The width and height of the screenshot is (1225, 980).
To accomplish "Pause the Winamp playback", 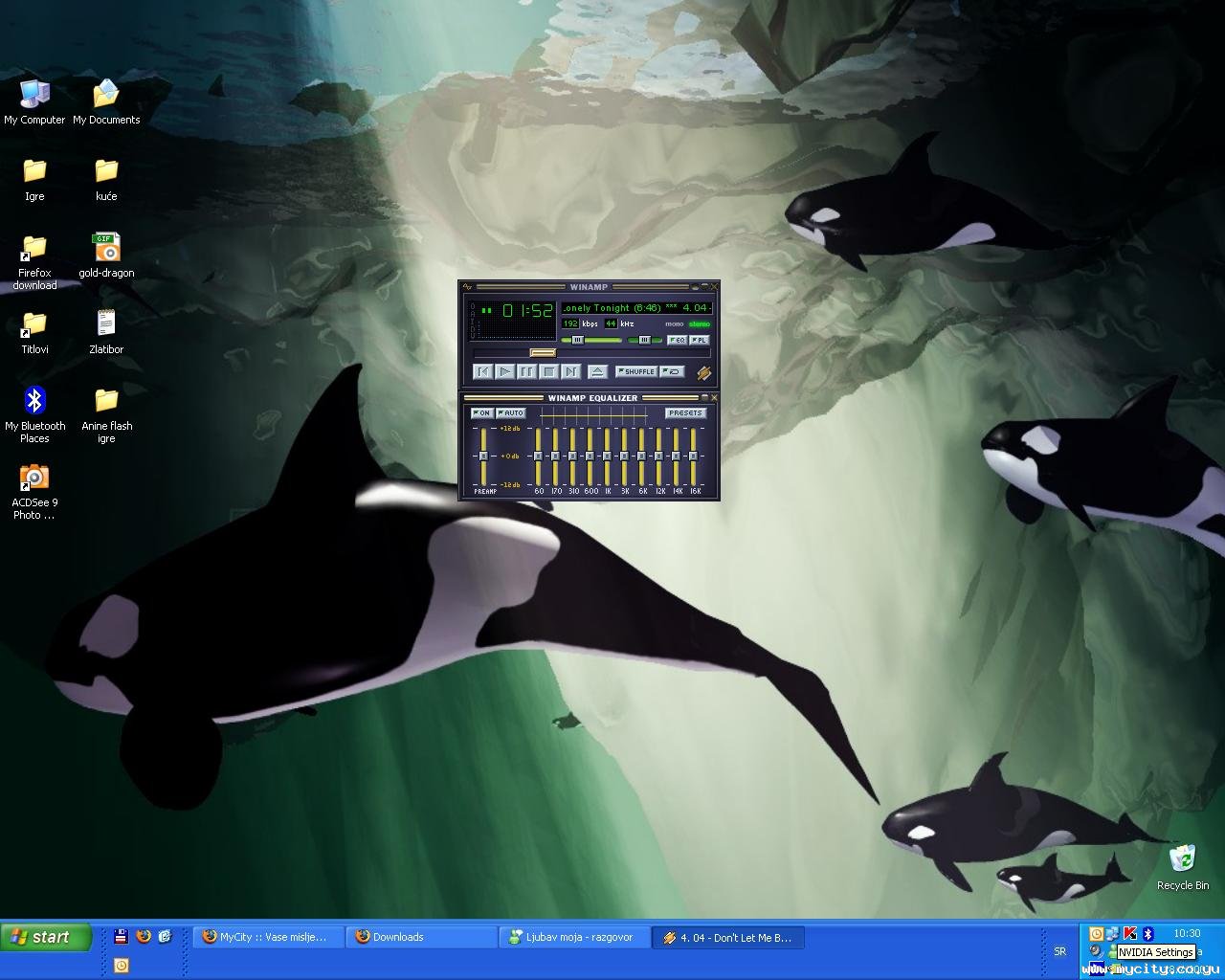I will coord(527,371).
